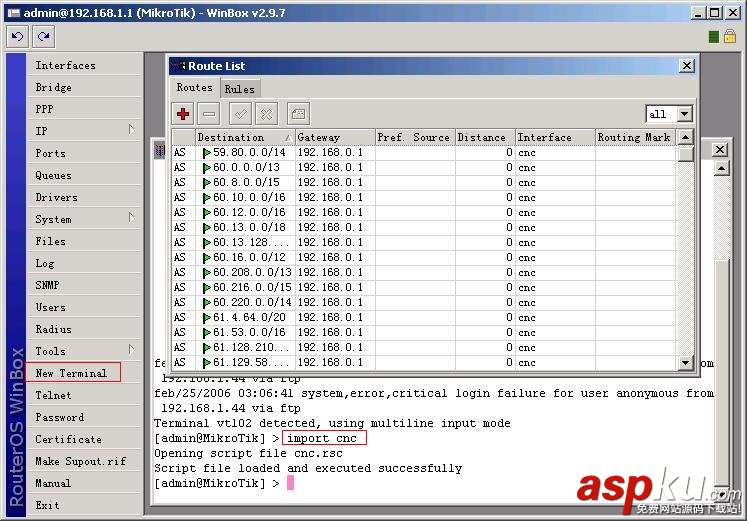Click the comment icon in Route List toolbar

(x=299, y=114)
